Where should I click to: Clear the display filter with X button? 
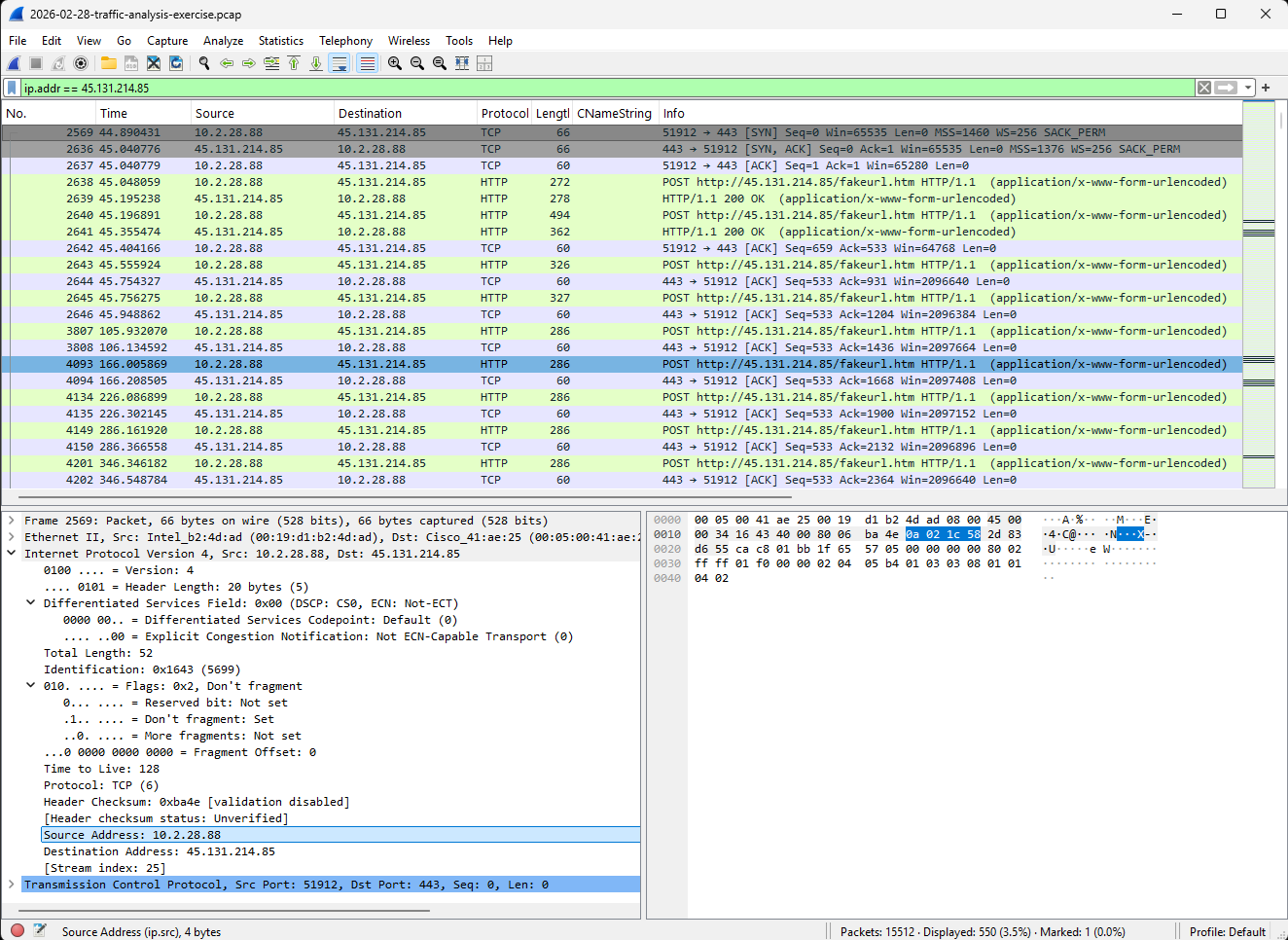point(1204,88)
